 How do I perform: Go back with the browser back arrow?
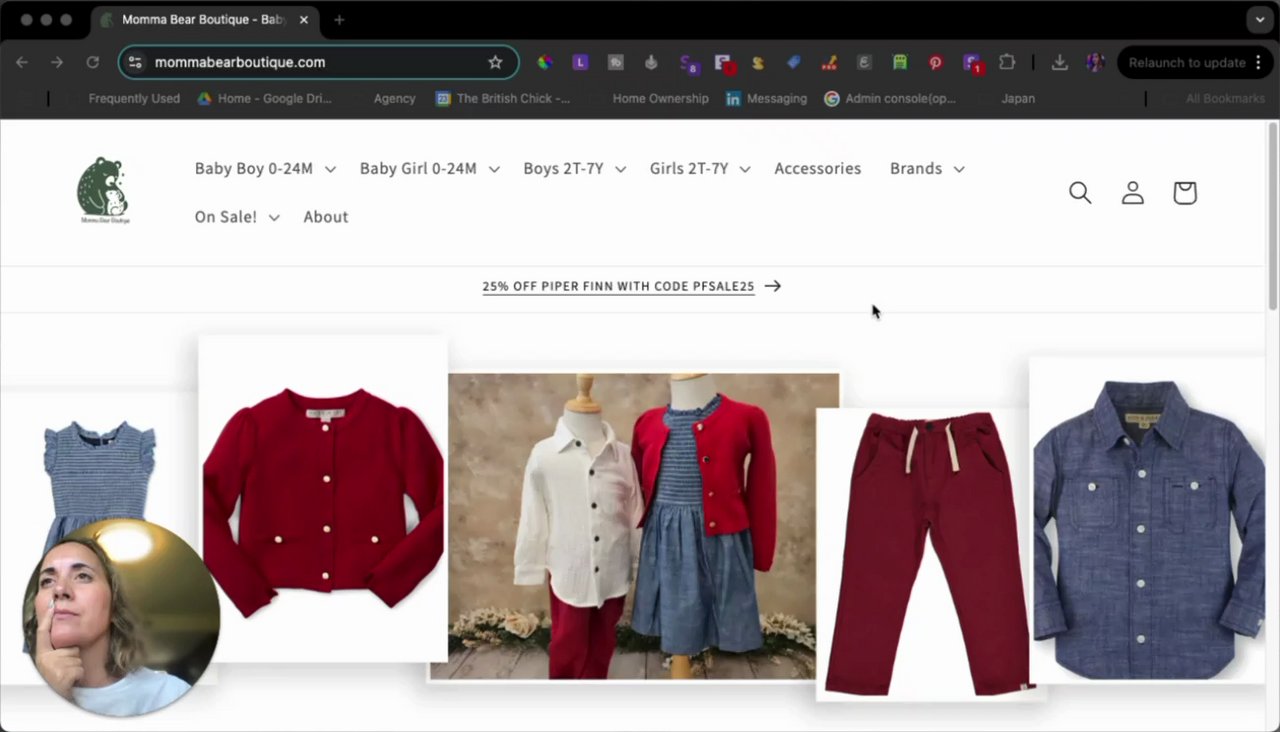[22, 62]
